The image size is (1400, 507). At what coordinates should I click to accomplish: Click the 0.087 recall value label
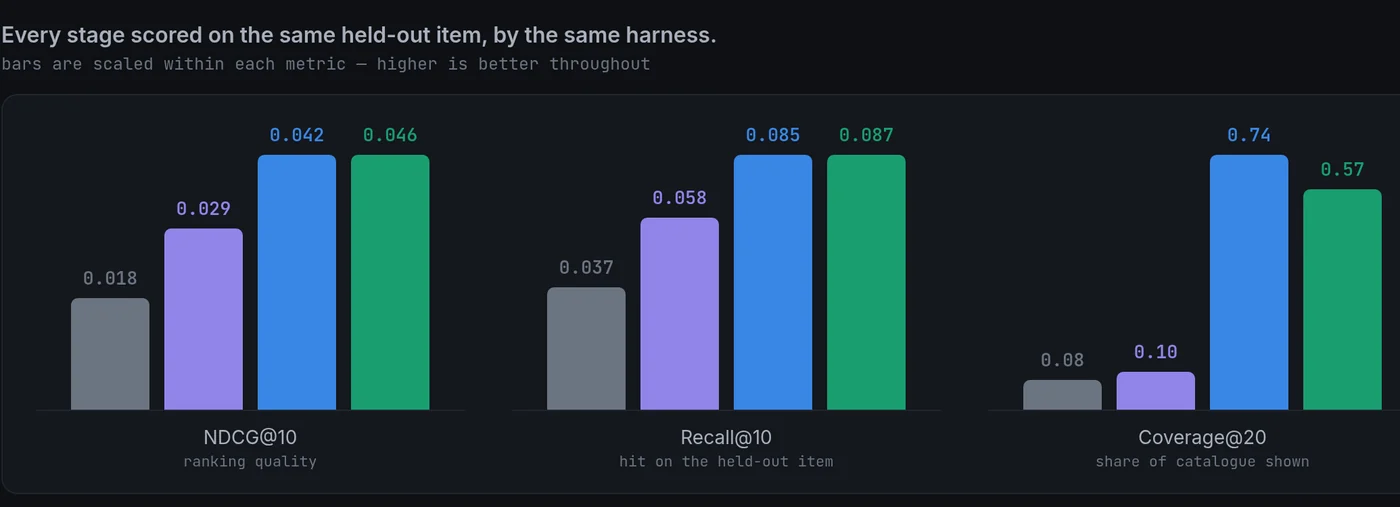click(866, 135)
